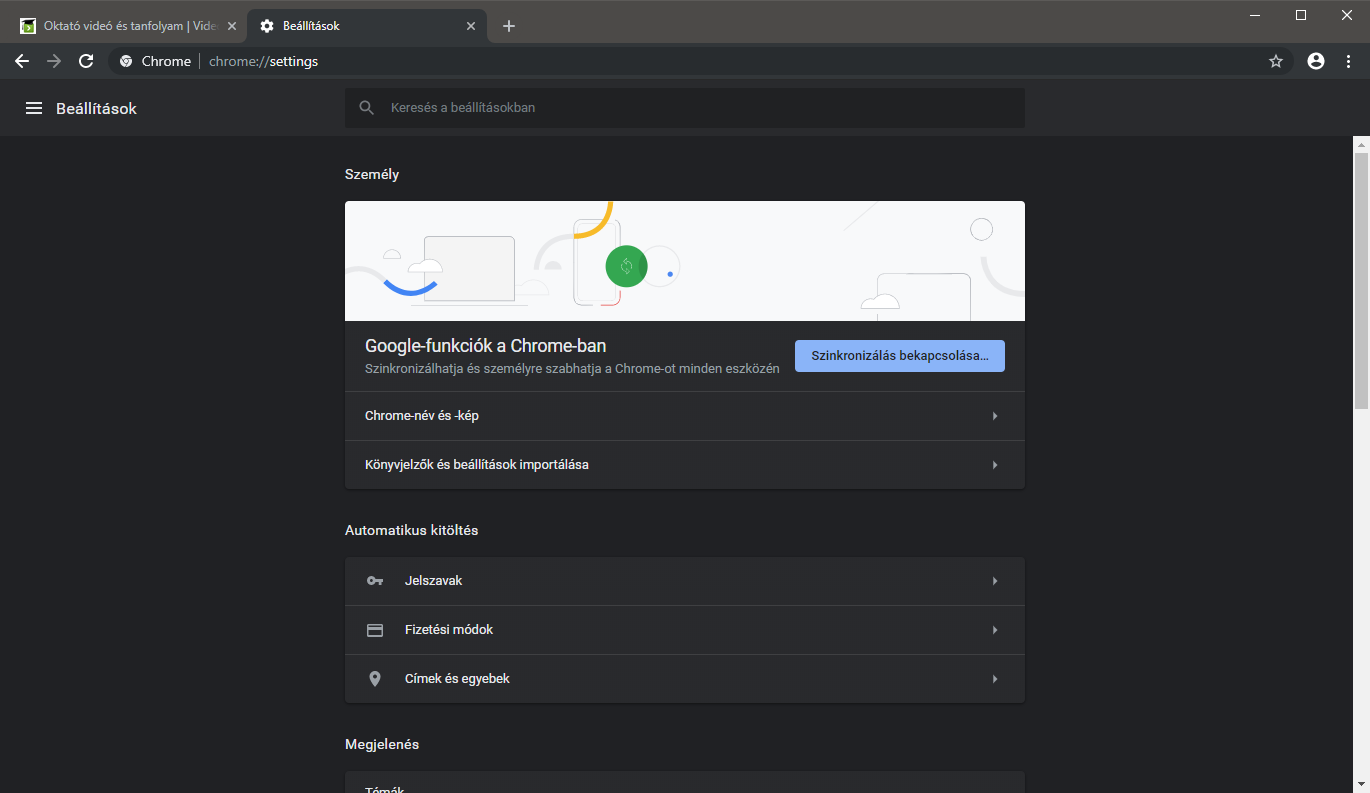Maximize the Chrome window
This screenshot has height=793, width=1370.
coord(1301,14)
